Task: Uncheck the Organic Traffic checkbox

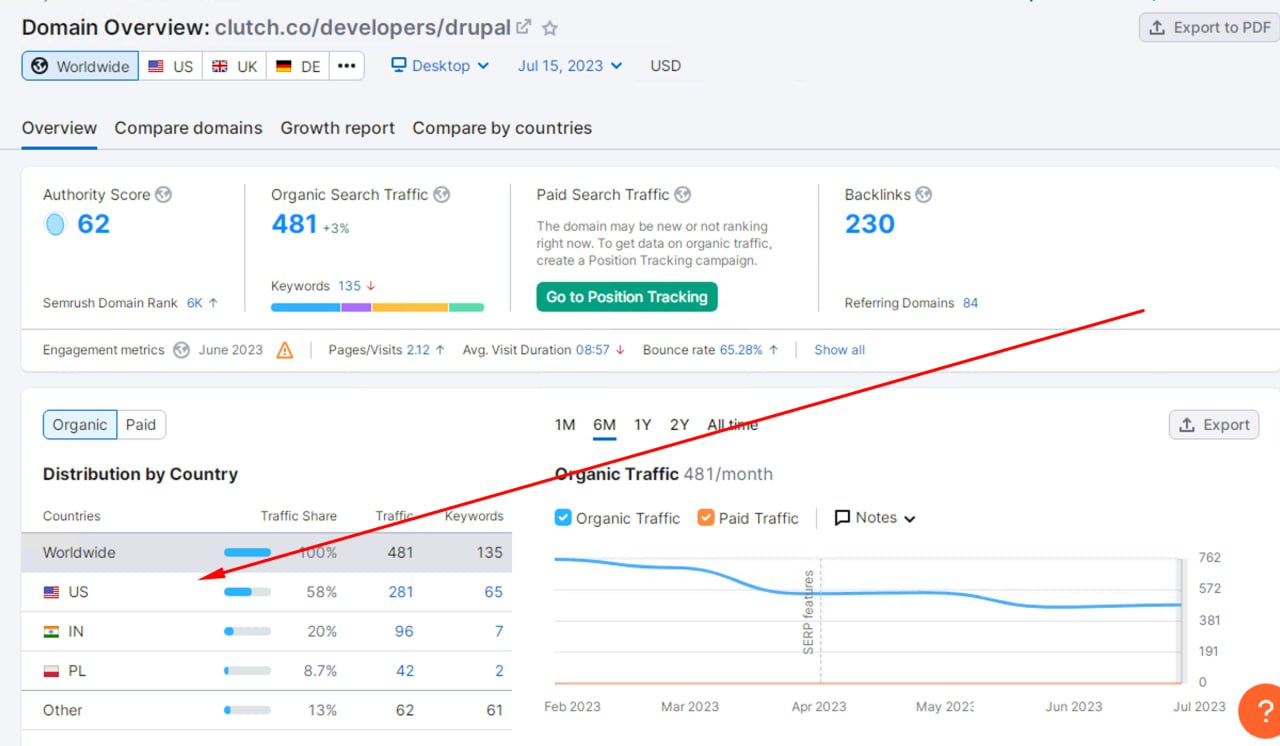Action: pyautogui.click(x=563, y=518)
